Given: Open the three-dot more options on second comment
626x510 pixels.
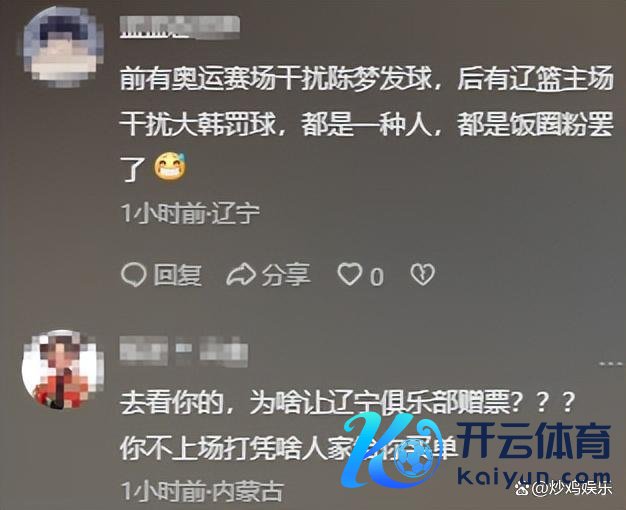Looking at the screenshot, I should tap(612, 364).
